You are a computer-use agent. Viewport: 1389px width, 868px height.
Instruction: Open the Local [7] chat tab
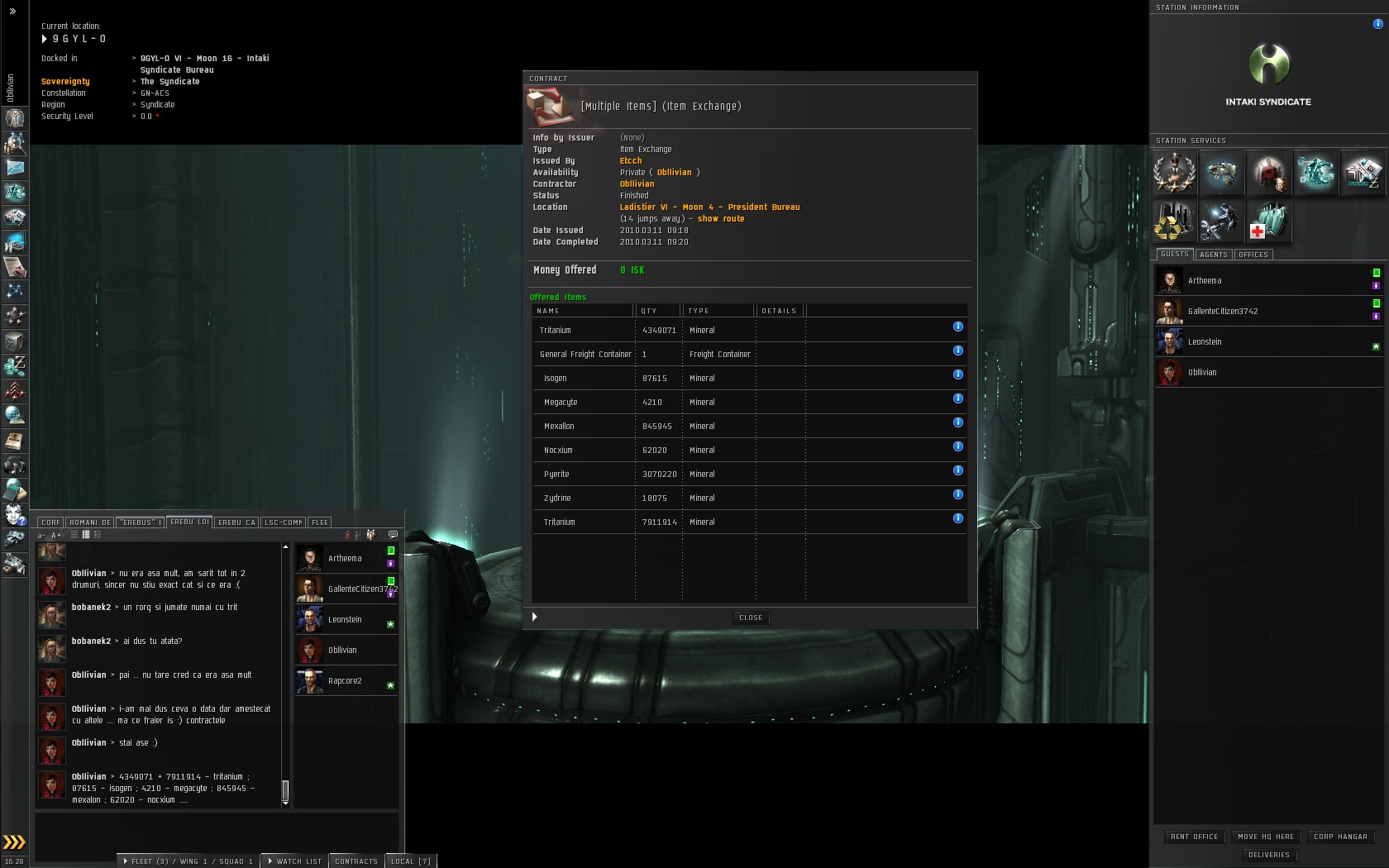(411, 861)
